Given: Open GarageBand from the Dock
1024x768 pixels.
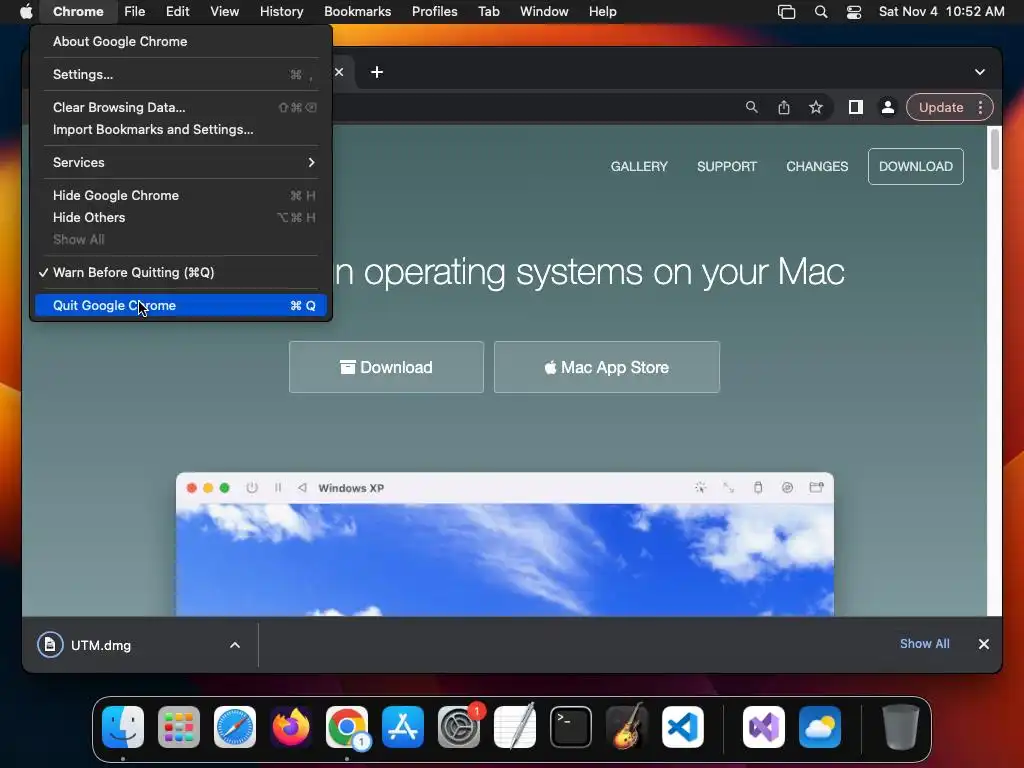Looking at the screenshot, I should [627, 727].
